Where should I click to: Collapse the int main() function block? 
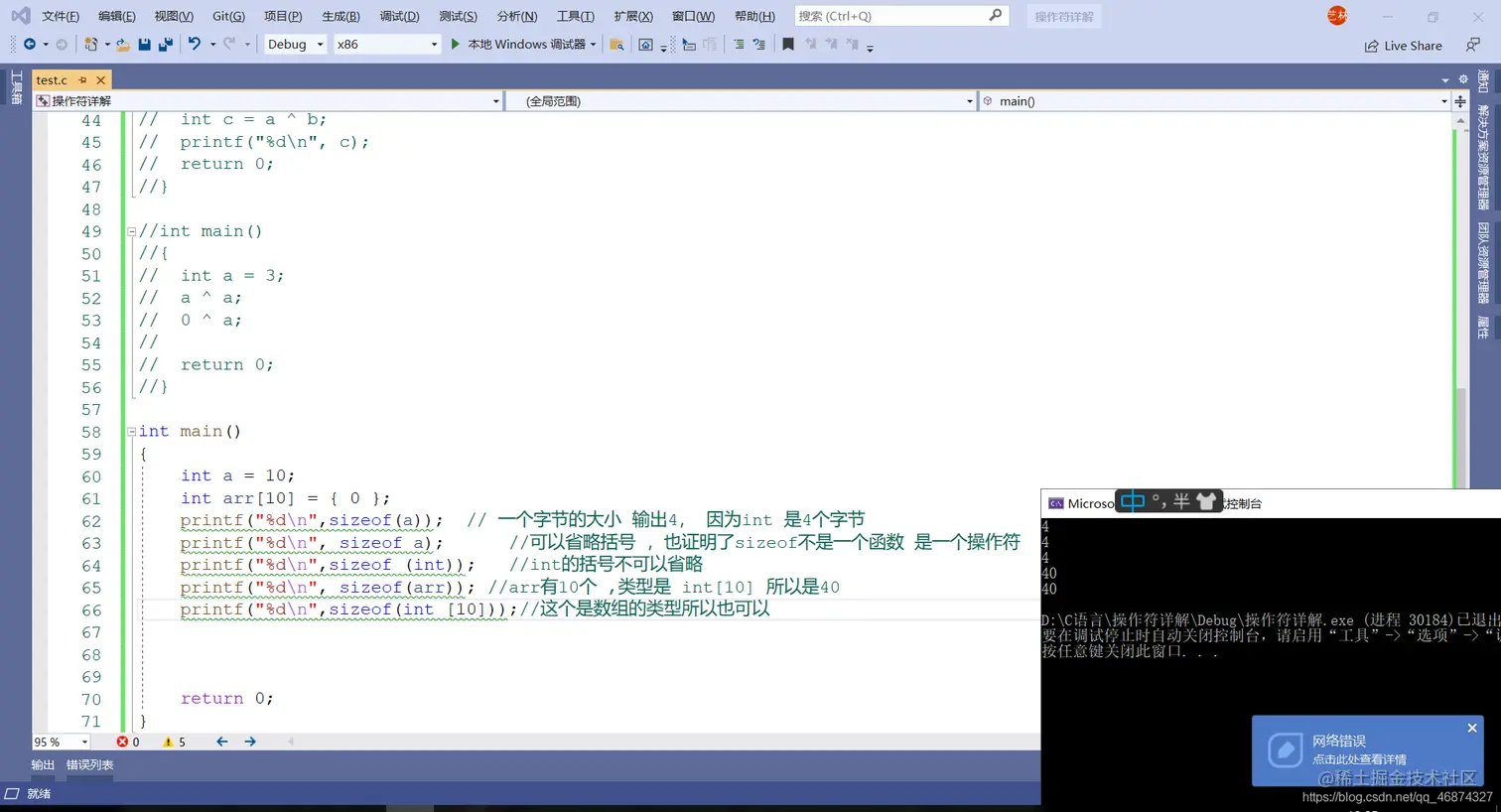pyautogui.click(x=131, y=432)
